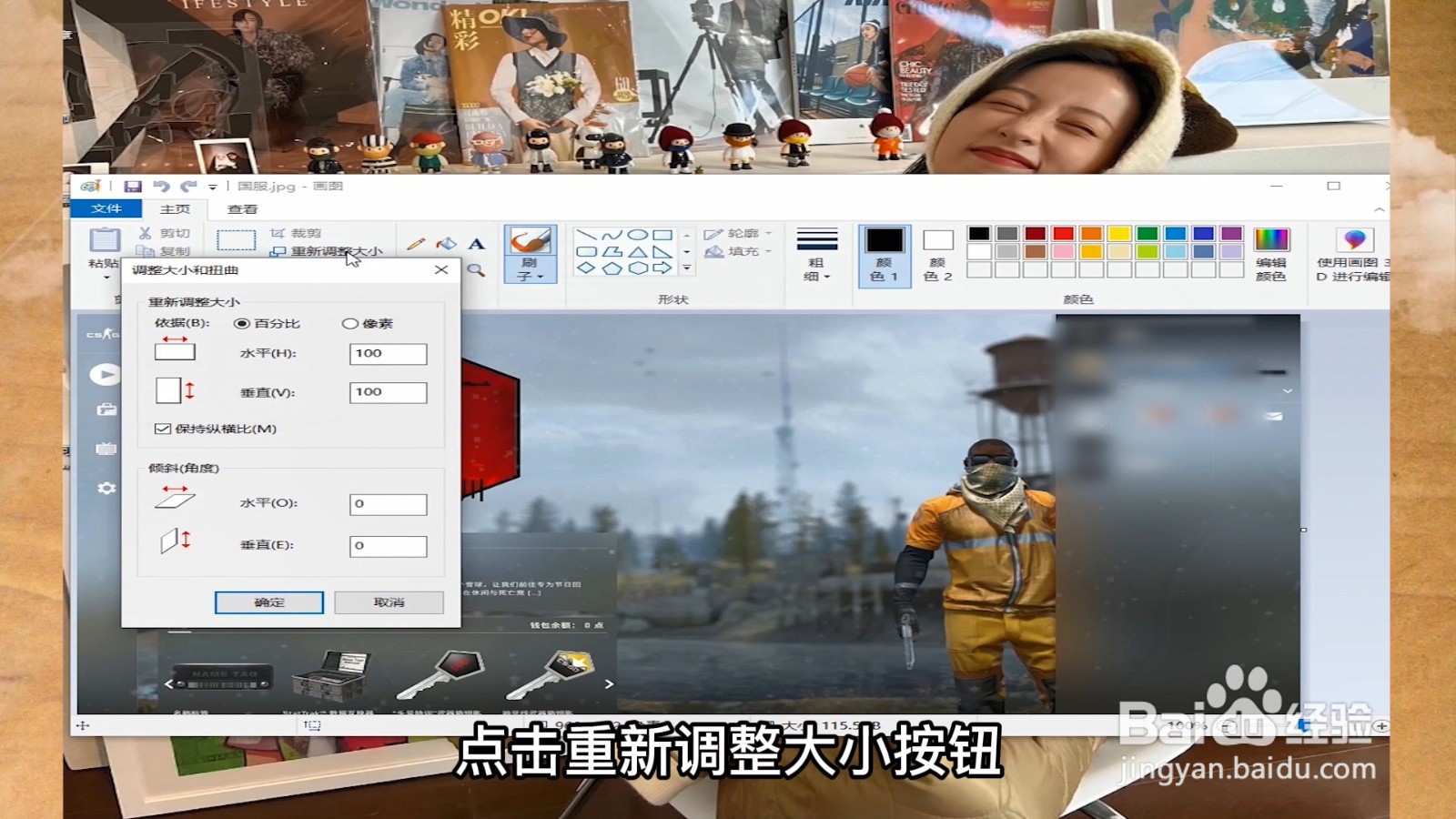Image resolution: width=1456 pixels, height=819 pixels.
Task: Select the Pencil tool
Action: coord(416,244)
